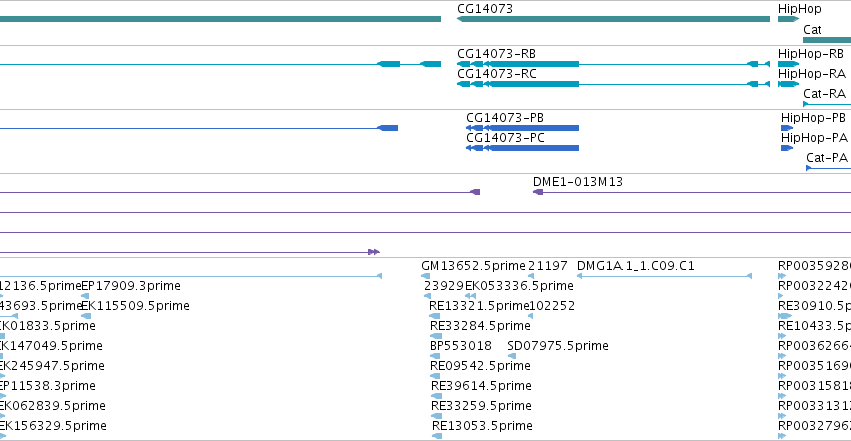This screenshot has width=851, height=441.
Task: Click thick exon block of CG14073-RB
Action: (x=532, y=64)
